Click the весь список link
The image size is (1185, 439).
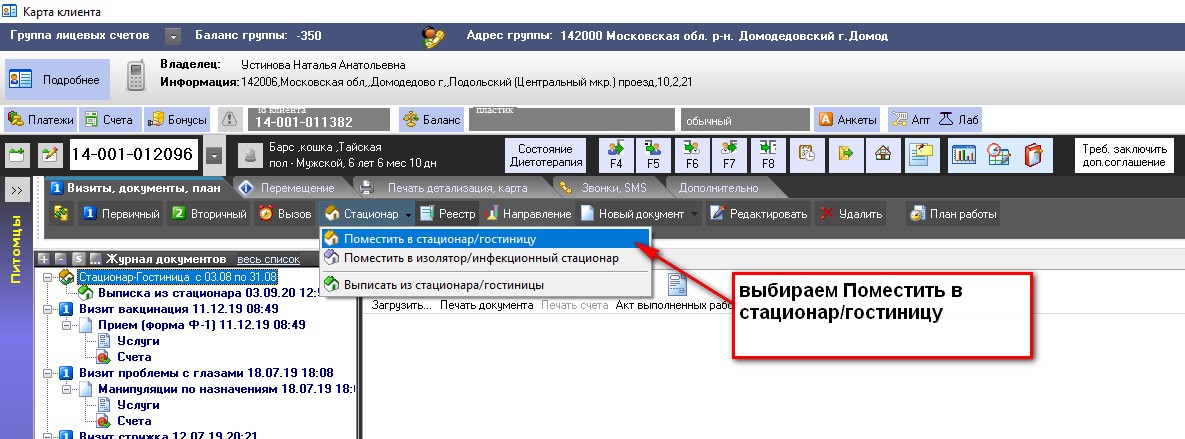(265, 259)
